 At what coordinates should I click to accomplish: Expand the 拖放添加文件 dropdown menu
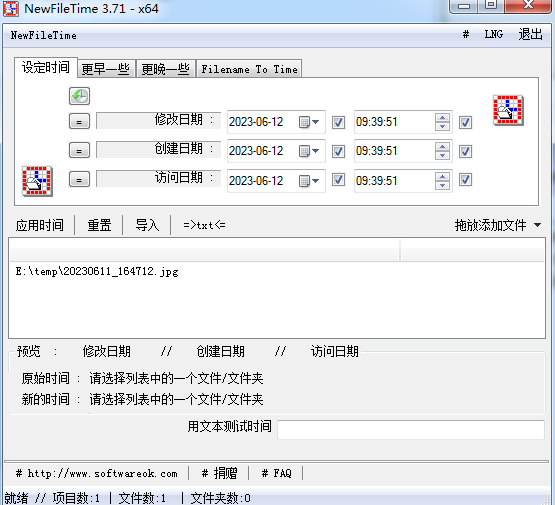pos(538,225)
